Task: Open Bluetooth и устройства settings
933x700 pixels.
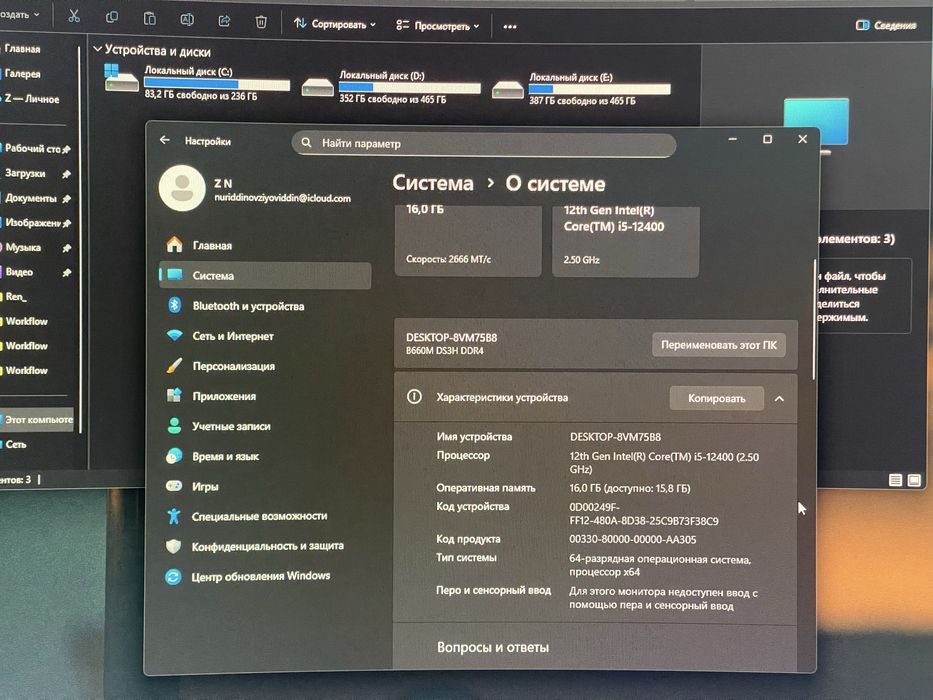Action: click(x=265, y=306)
